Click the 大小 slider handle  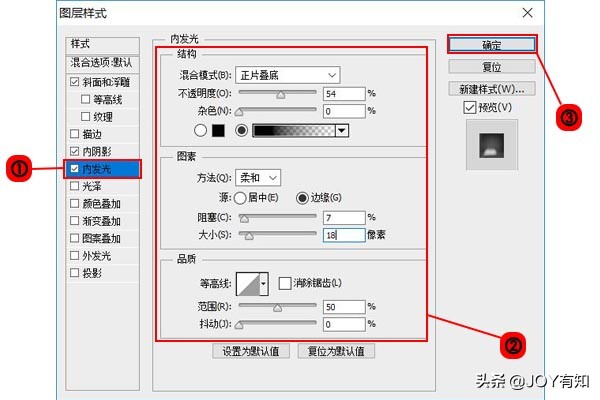point(249,236)
